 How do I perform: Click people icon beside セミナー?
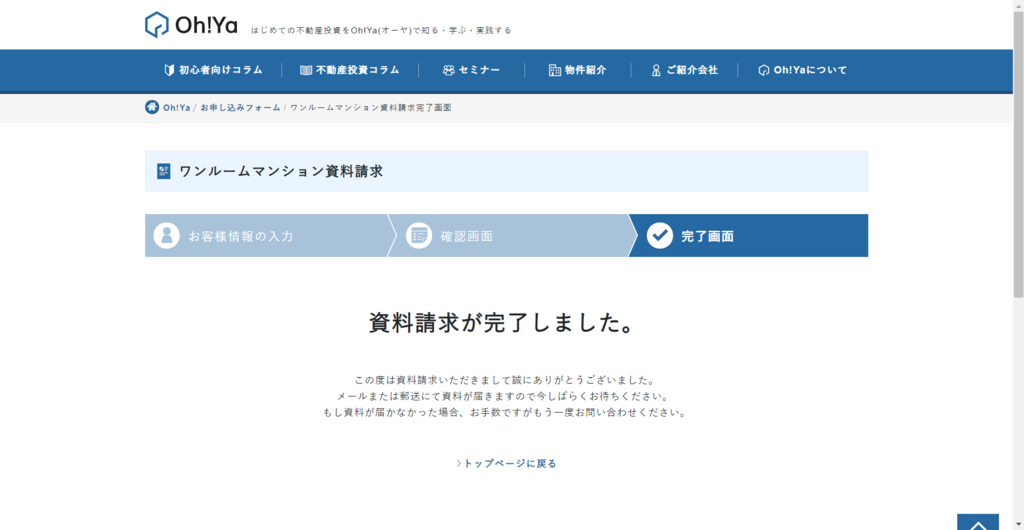(x=448, y=70)
